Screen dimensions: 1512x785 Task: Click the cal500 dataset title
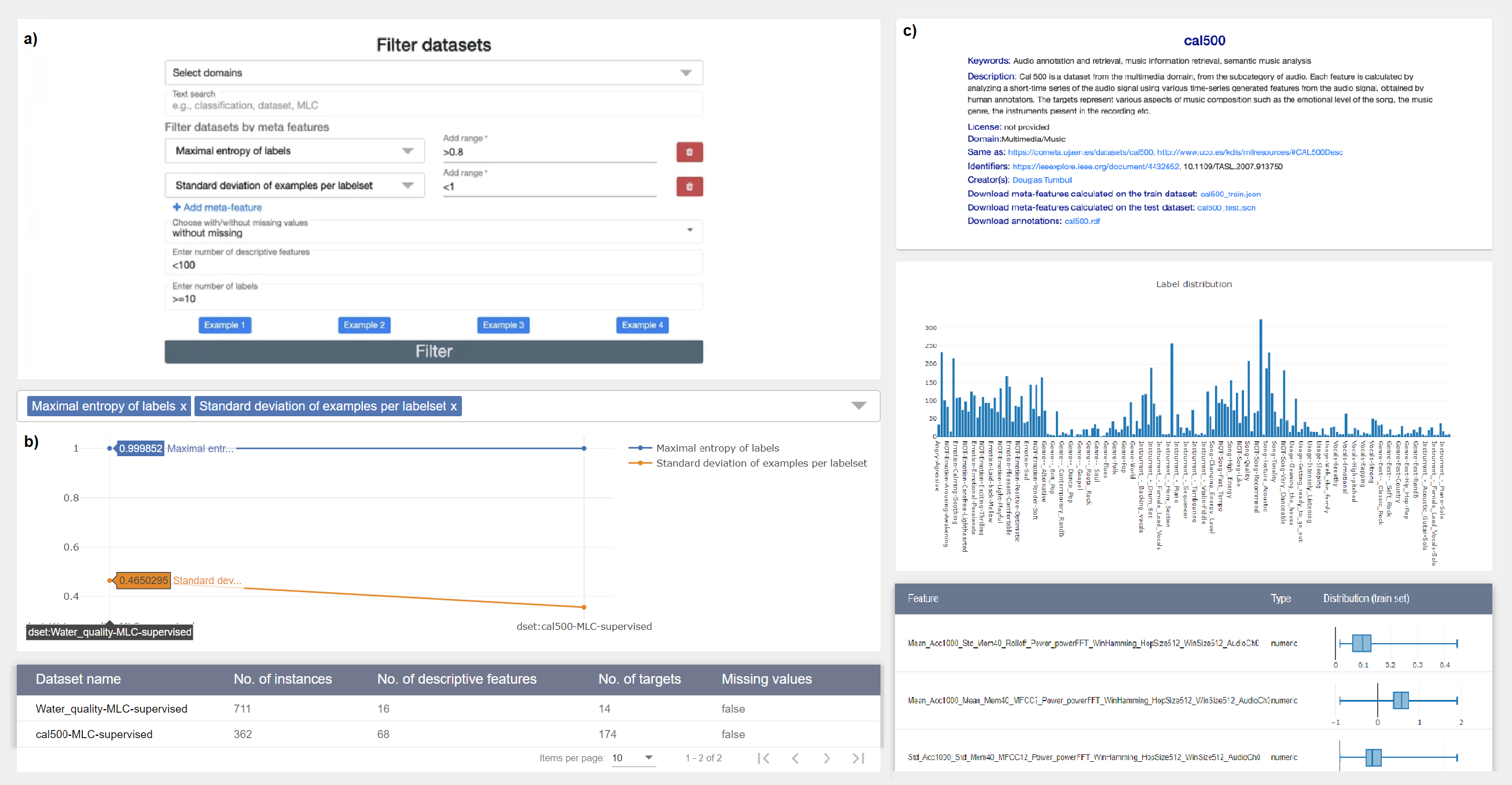pos(1204,41)
